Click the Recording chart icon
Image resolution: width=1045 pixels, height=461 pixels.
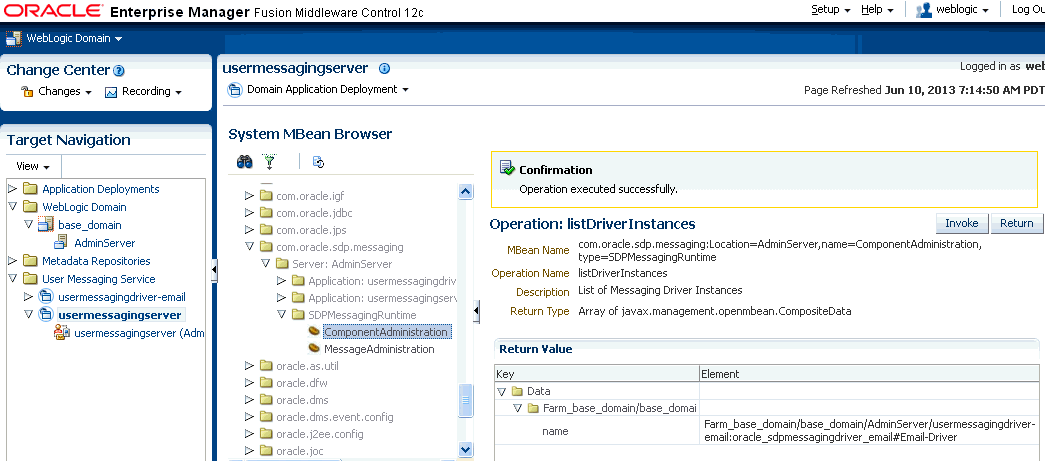coord(111,92)
